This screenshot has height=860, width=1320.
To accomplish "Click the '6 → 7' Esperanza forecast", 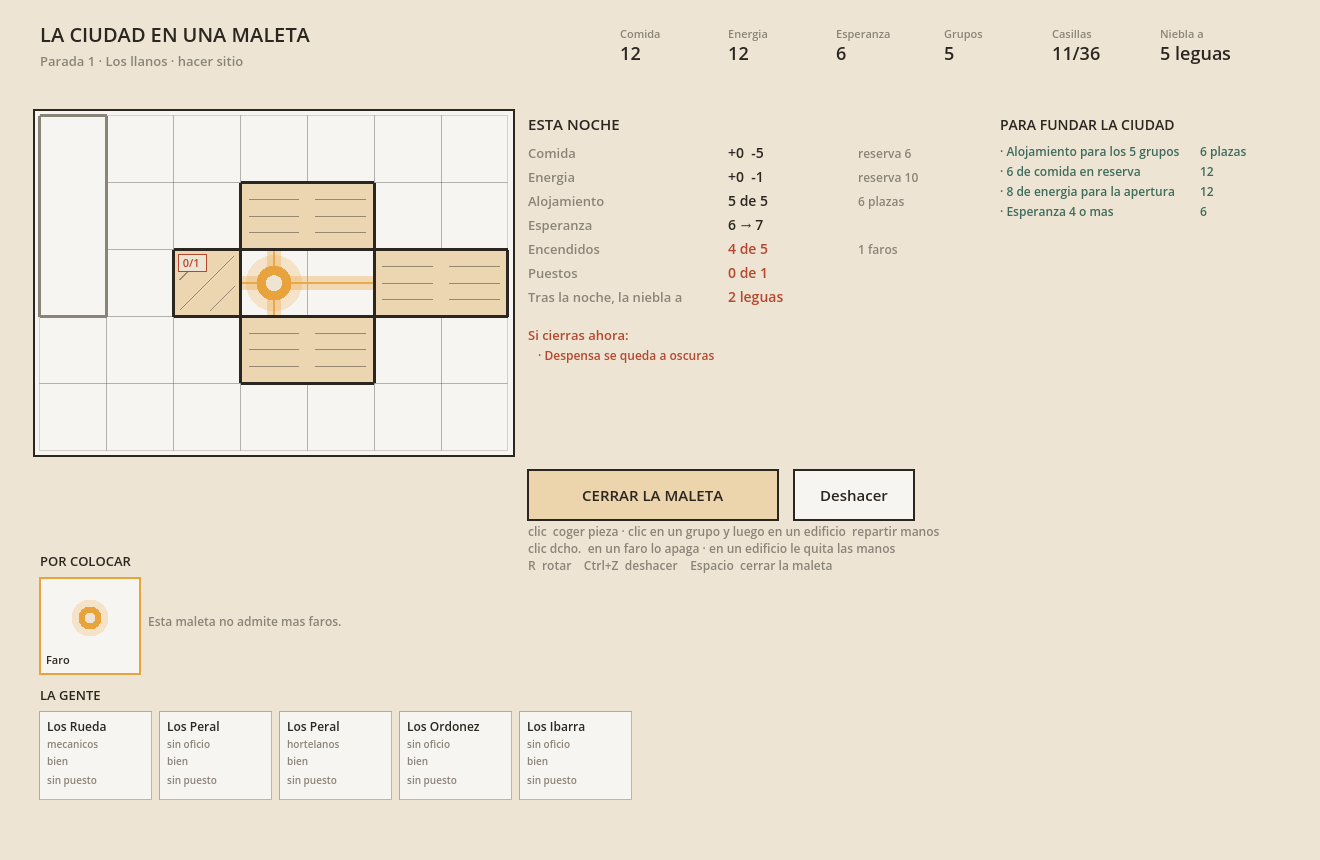I will [746, 225].
